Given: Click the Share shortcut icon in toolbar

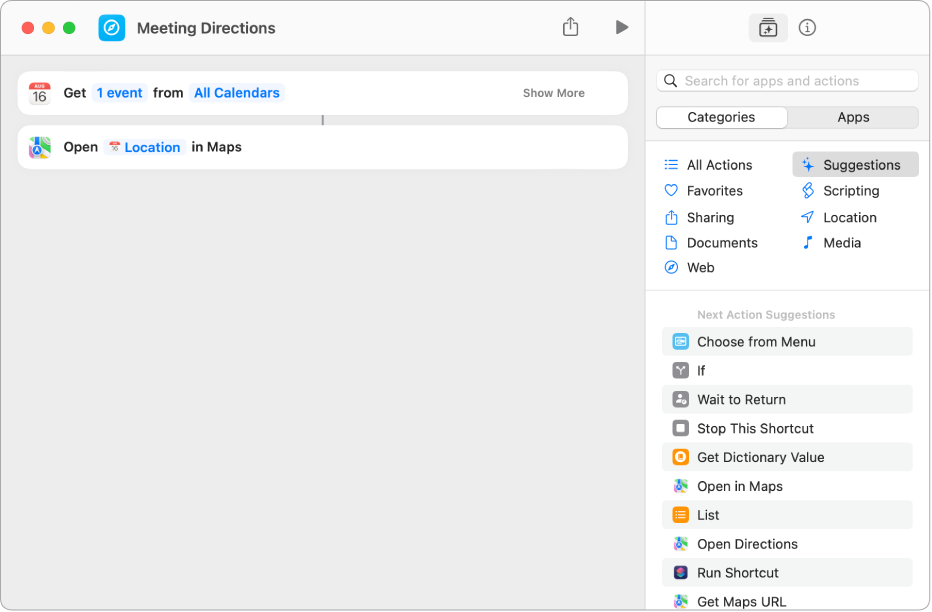Looking at the screenshot, I should (570, 28).
